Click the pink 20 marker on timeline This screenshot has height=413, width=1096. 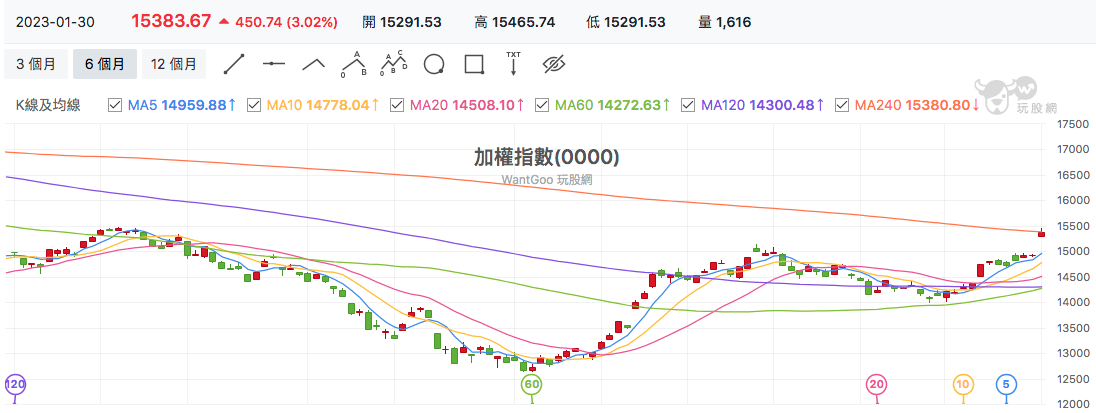tap(877, 384)
